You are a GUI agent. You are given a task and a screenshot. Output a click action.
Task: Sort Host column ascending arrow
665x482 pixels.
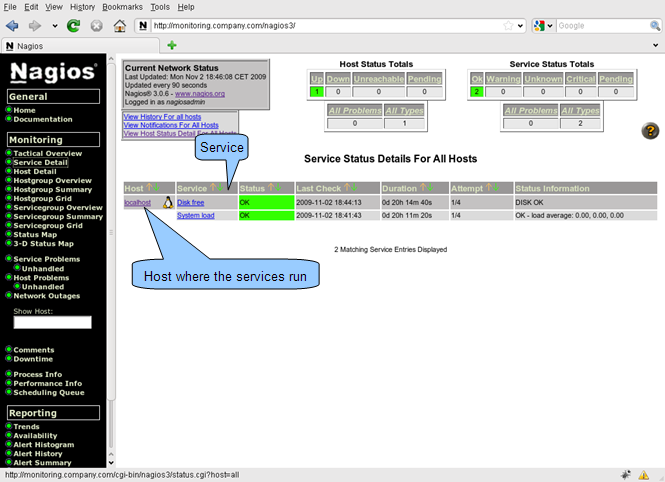click(149, 187)
